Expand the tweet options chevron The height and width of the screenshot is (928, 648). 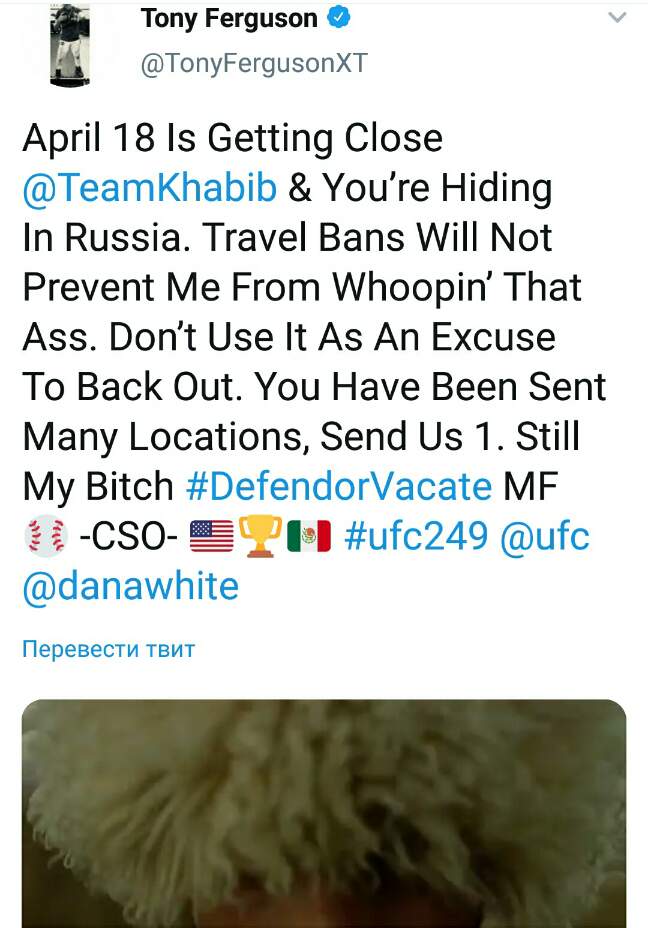coord(617,18)
